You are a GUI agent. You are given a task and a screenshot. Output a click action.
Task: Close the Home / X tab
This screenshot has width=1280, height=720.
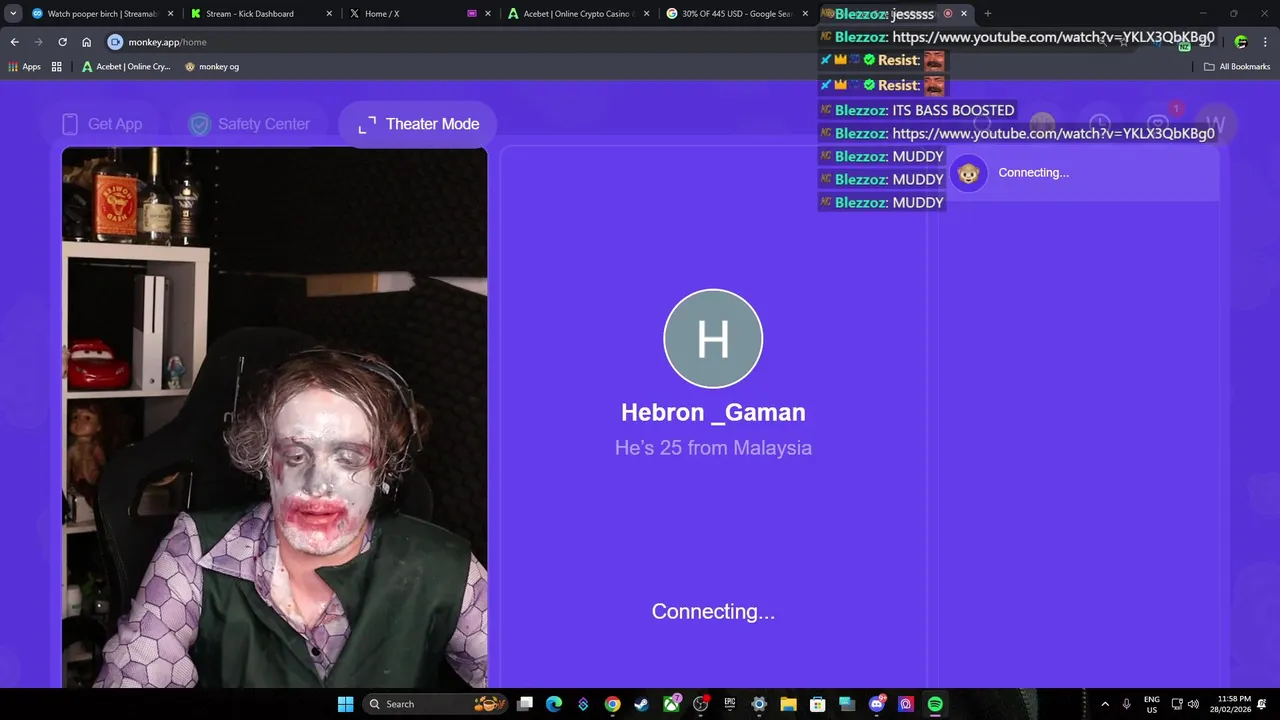coord(488,14)
